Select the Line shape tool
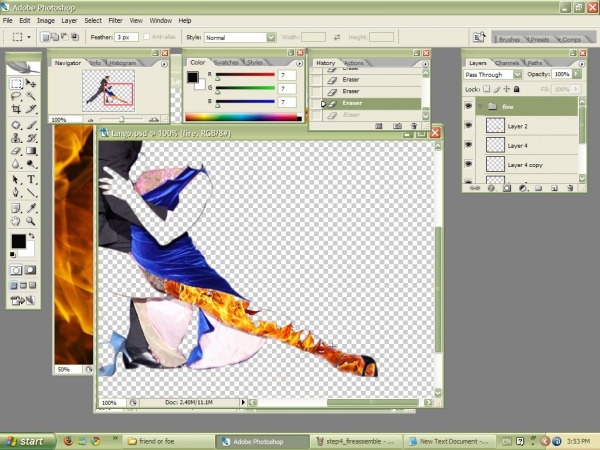This screenshot has height=450, width=600. [x=31, y=192]
